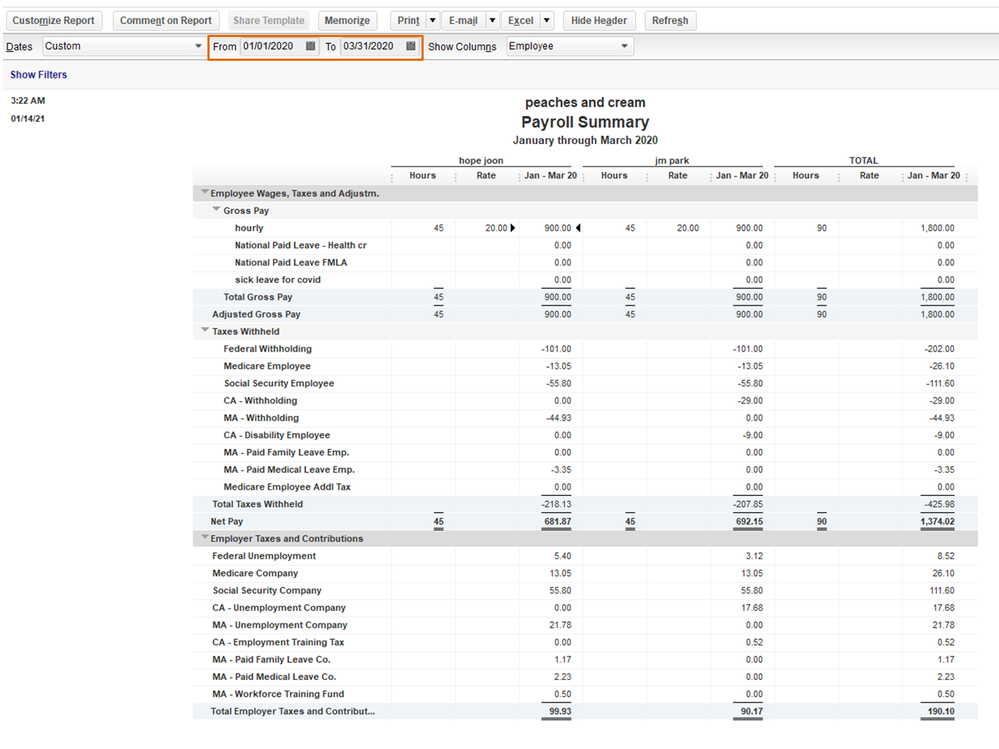Select the hourly row label
Image resolution: width=999 pixels, height=749 pixels.
[x=249, y=228]
